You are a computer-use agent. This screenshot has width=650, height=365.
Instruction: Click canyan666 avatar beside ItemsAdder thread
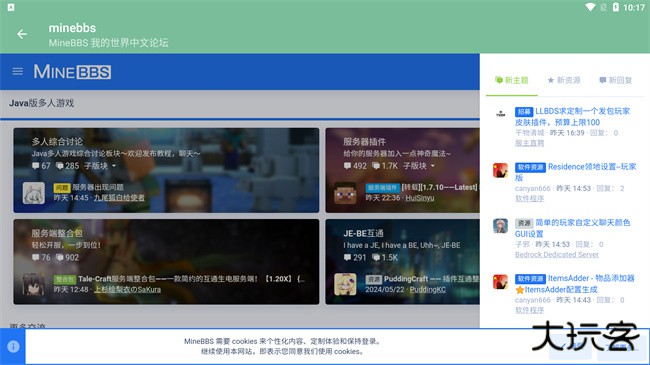[500, 282]
